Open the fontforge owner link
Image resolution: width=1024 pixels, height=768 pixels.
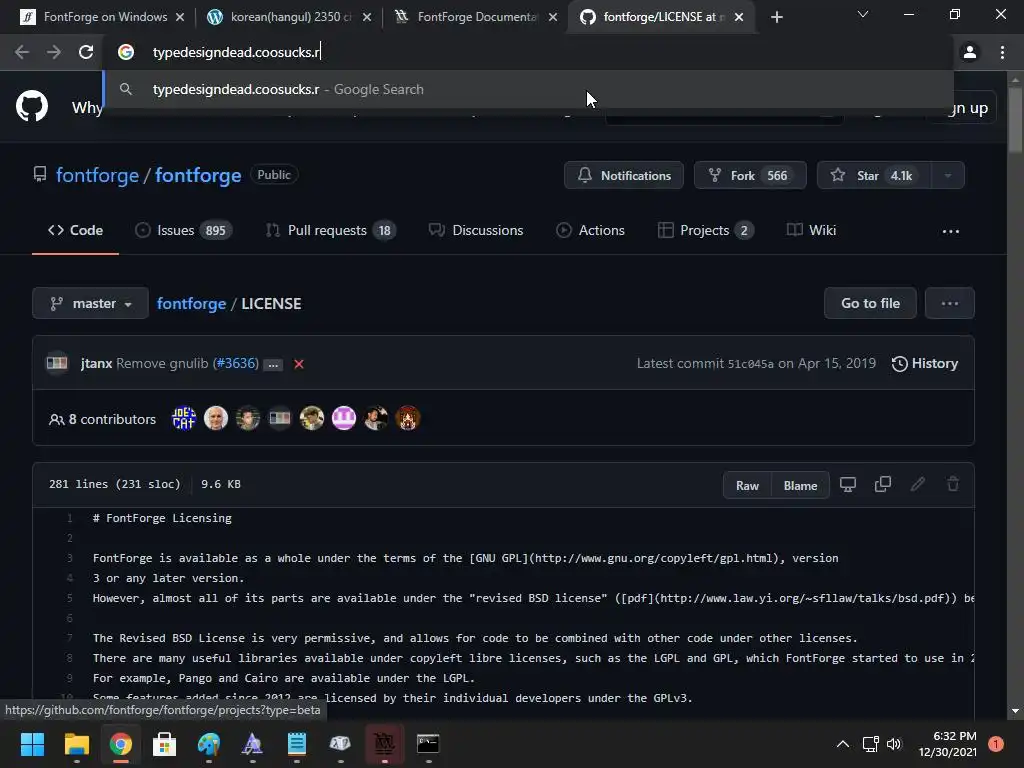[97, 175]
